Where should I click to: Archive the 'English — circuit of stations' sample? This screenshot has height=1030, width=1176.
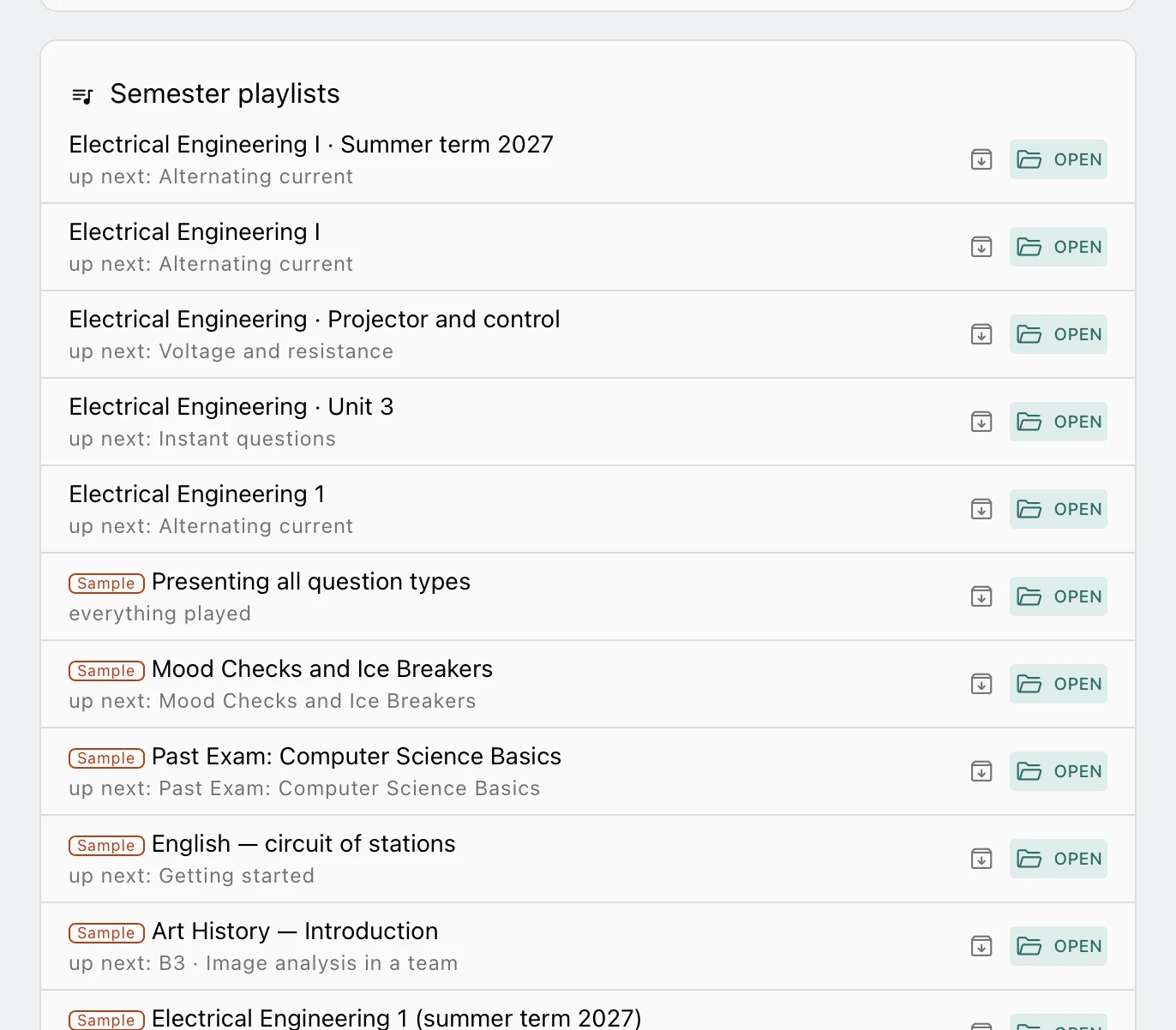tap(981, 859)
